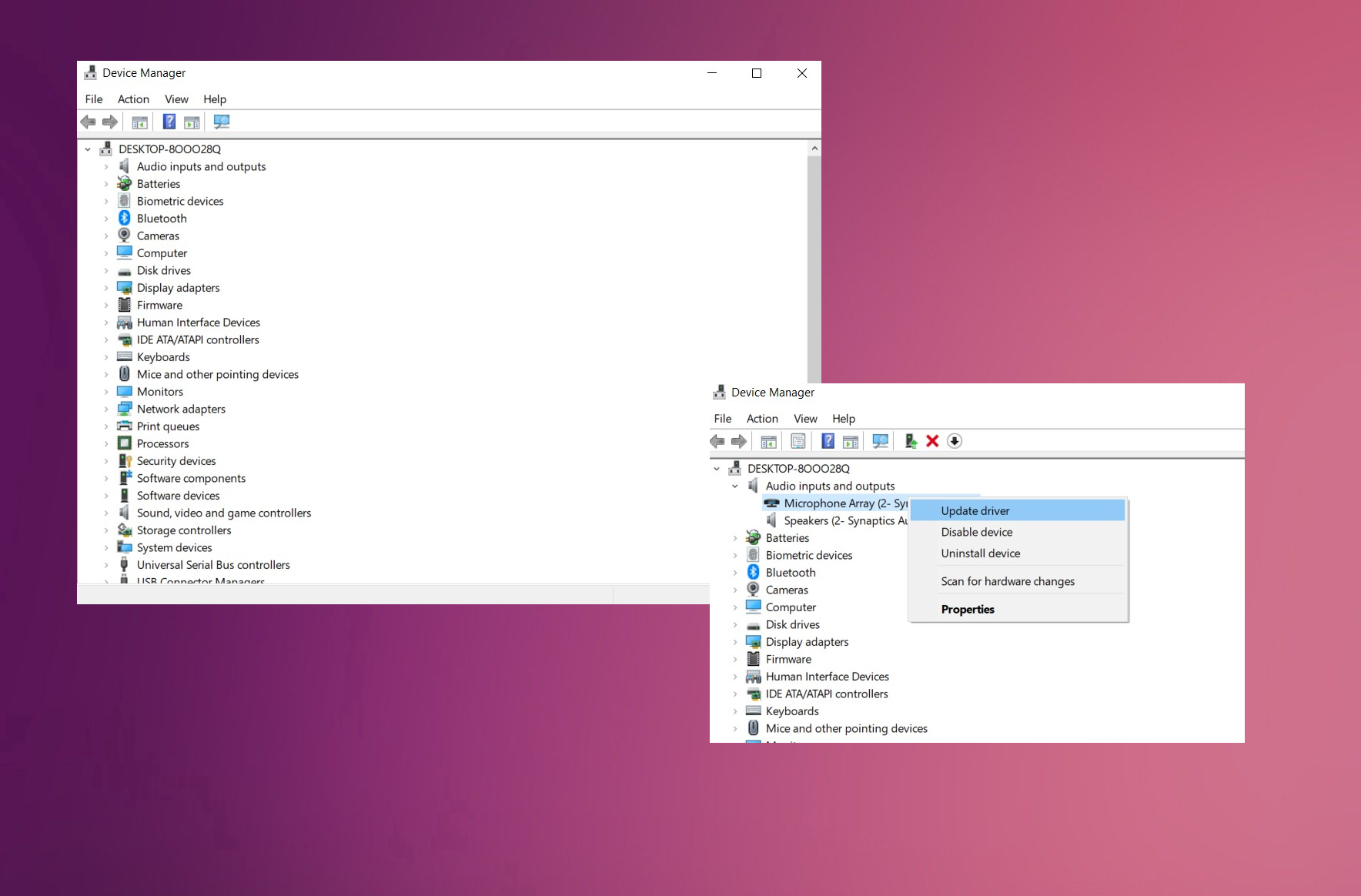Click the Microphone Array device icon
The width and height of the screenshot is (1361, 896).
coord(771,503)
